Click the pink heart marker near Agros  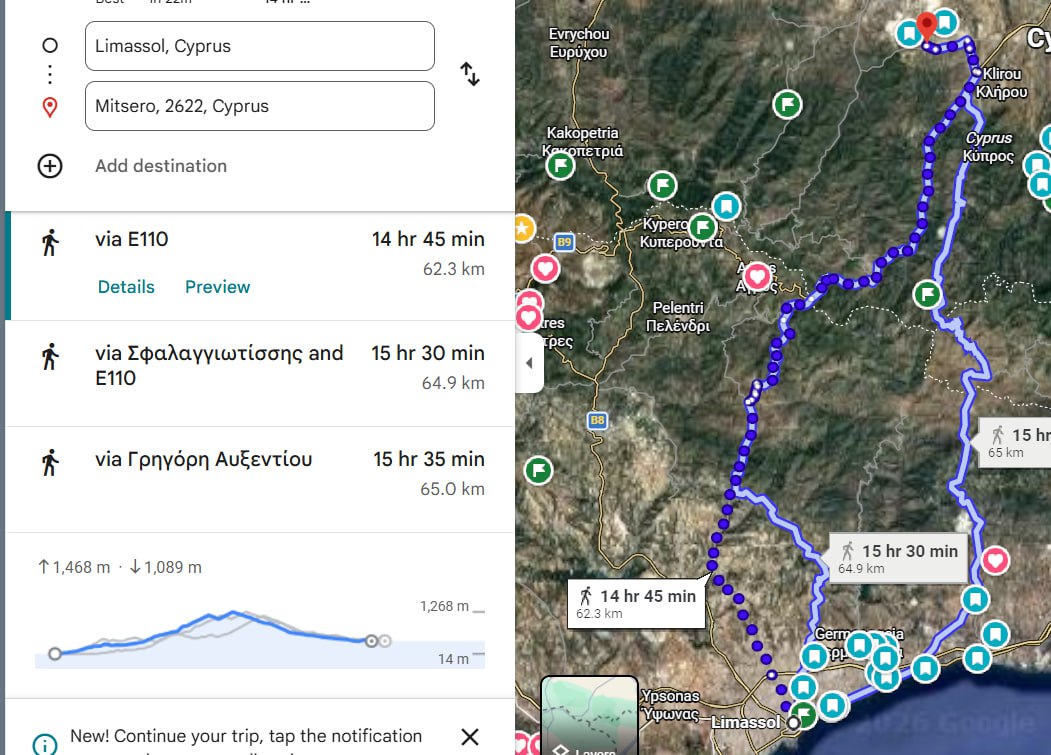(x=757, y=276)
